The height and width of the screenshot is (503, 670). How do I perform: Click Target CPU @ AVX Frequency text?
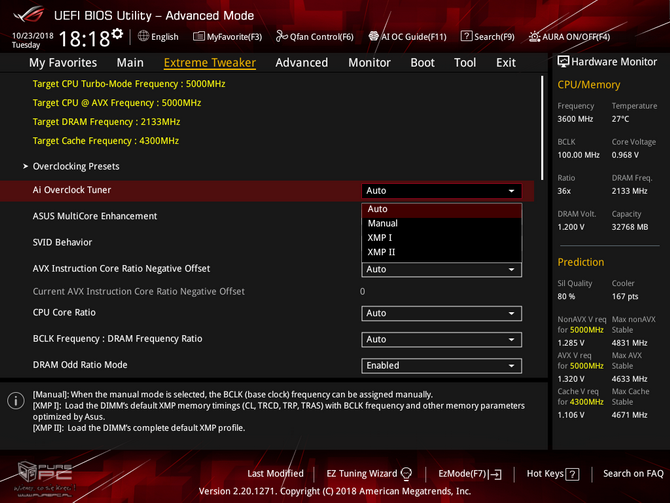(x=117, y=103)
